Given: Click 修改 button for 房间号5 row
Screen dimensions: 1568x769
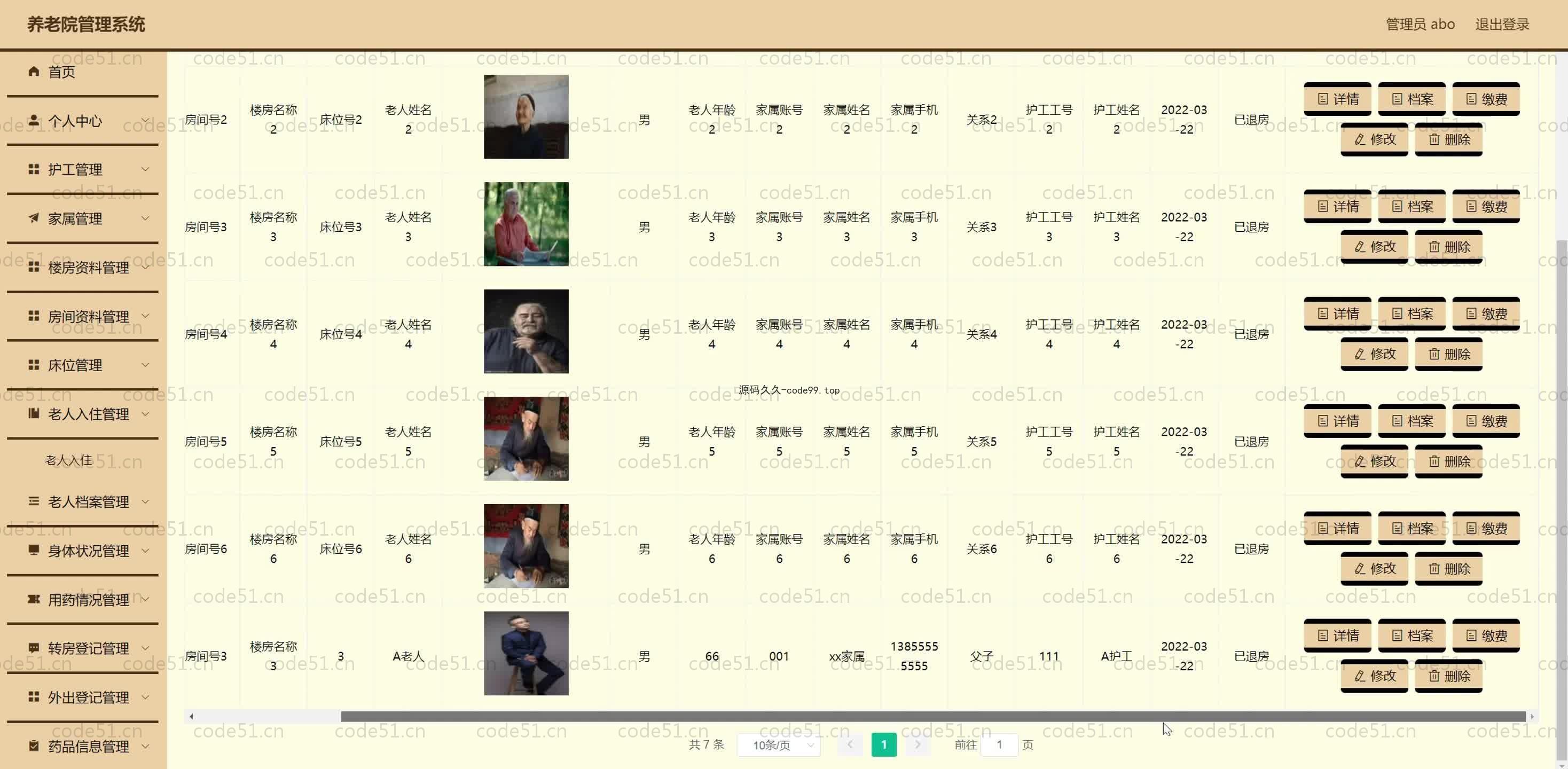Looking at the screenshot, I should [x=1375, y=461].
